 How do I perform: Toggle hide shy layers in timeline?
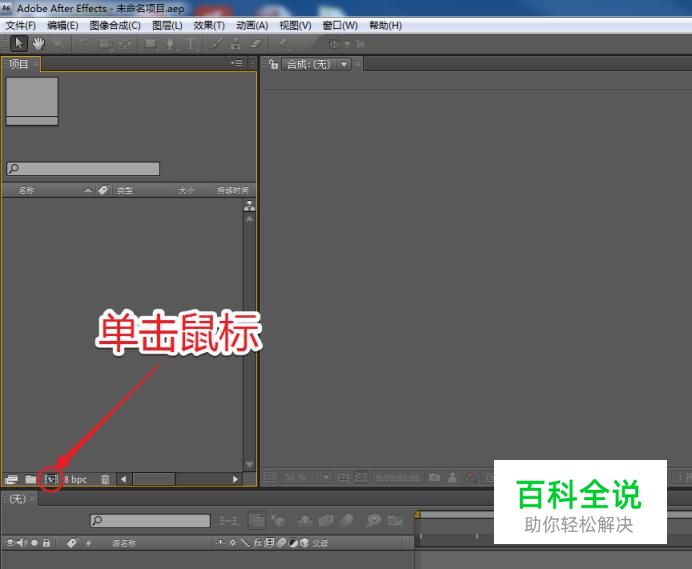tap(305, 521)
